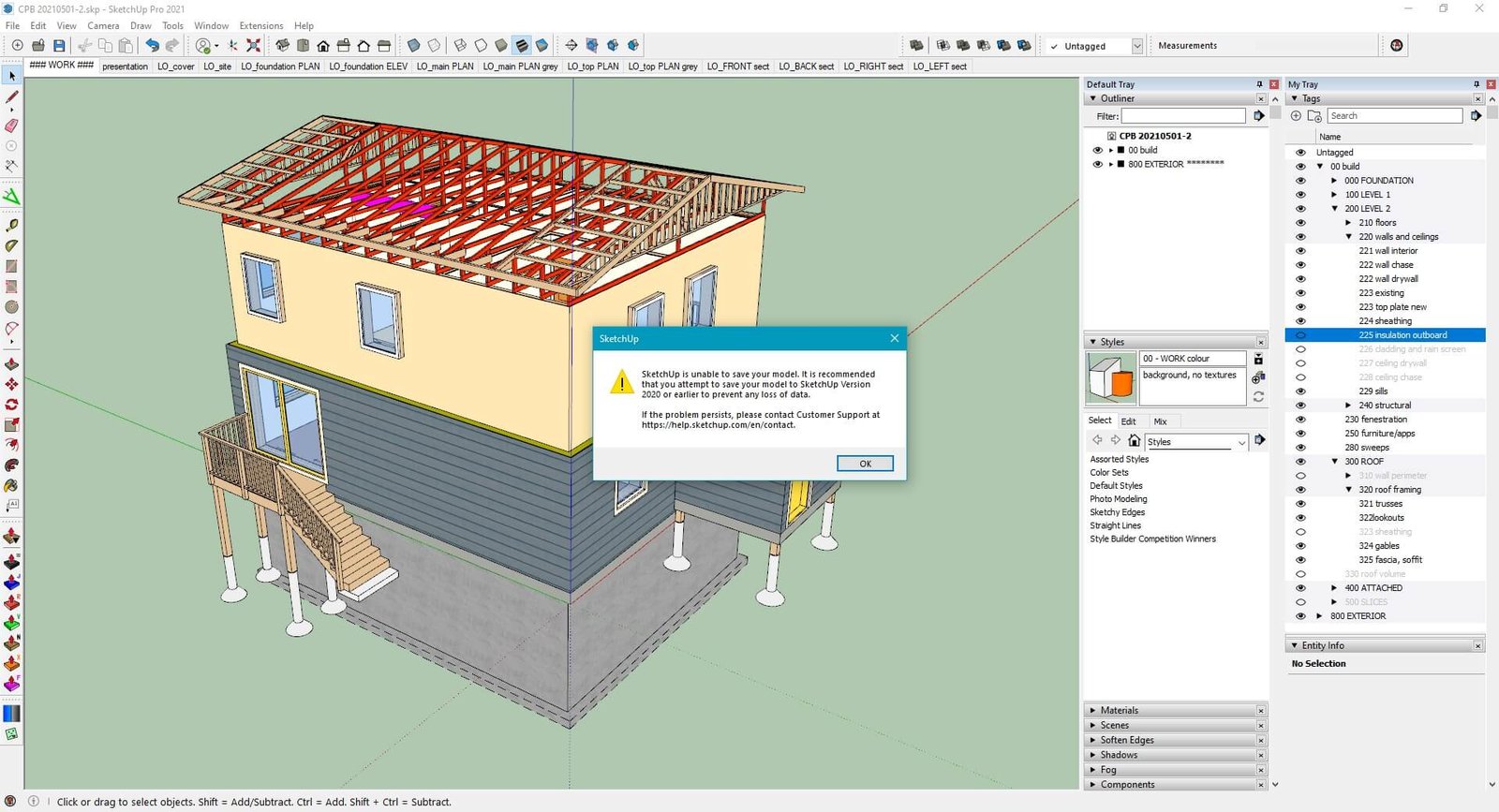Toggle visibility of 221 wall interior
The height and width of the screenshot is (812, 1499).
pos(1300,251)
